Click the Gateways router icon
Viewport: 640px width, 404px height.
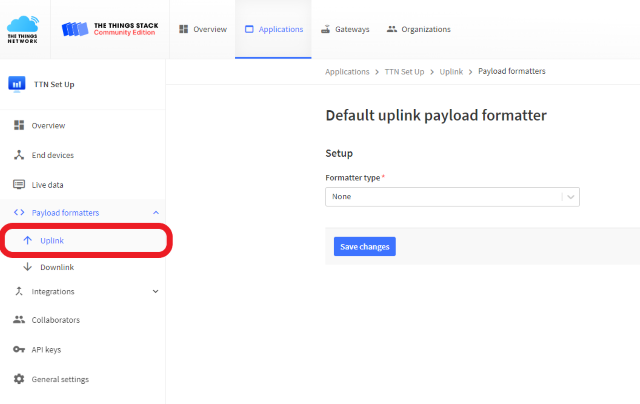[325, 29]
